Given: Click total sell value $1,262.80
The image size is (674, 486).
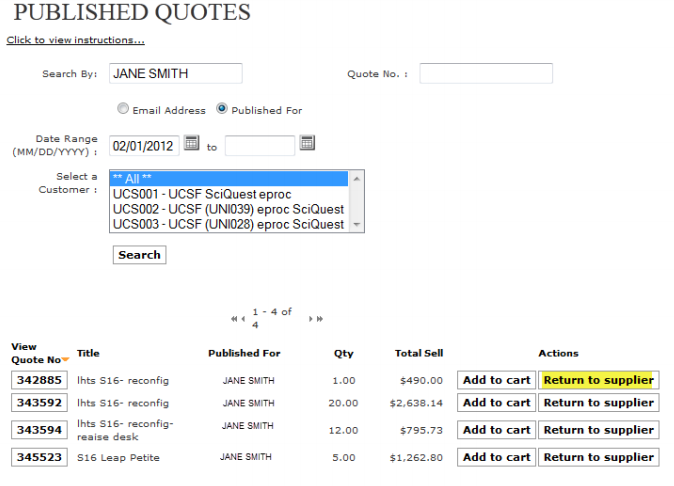Looking at the screenshot, I should [x=416, y=458].
